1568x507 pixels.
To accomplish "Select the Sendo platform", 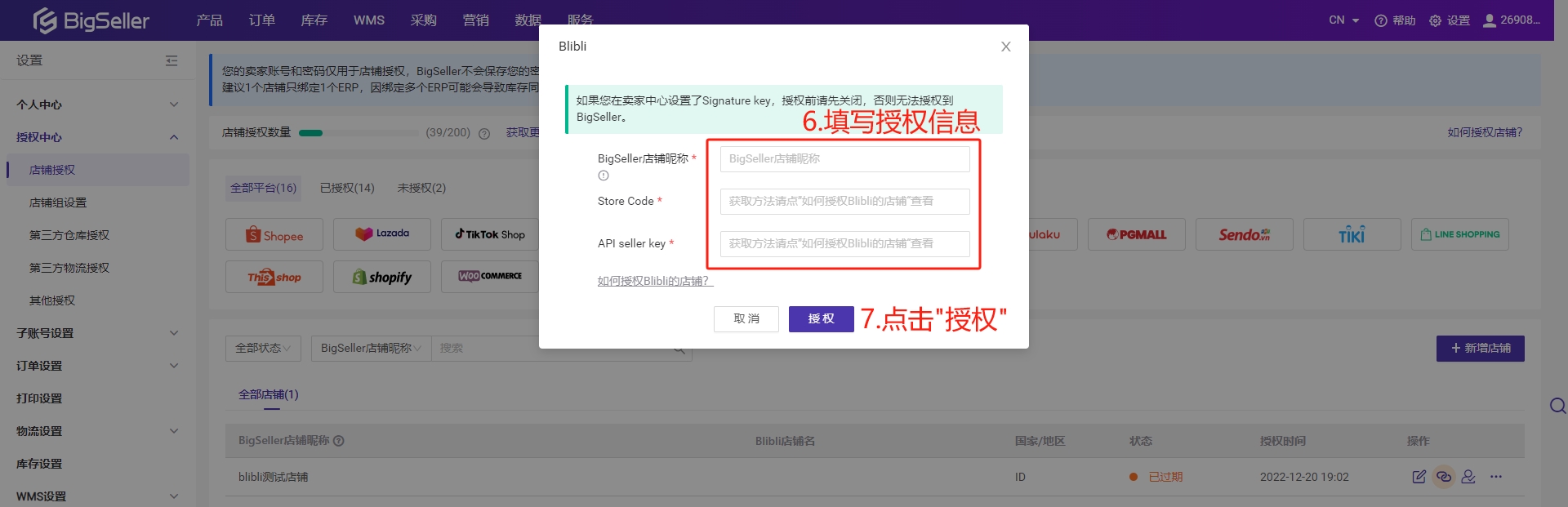I will [x=1245, y=234].
